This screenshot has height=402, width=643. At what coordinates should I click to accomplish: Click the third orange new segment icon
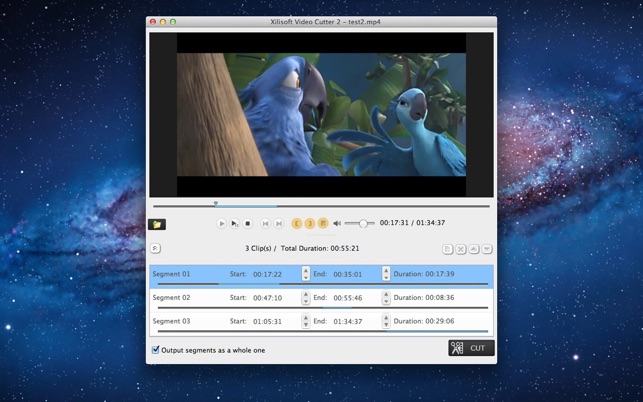[x=323, y=224]
